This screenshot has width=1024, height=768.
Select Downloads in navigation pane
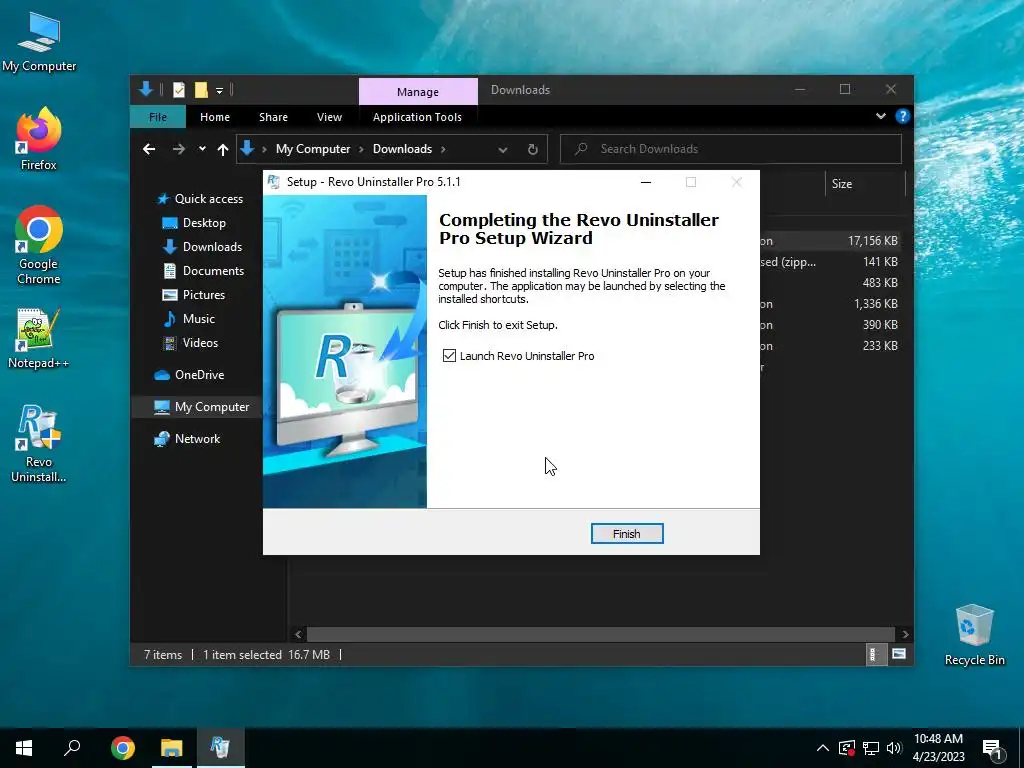coord(202,247)
